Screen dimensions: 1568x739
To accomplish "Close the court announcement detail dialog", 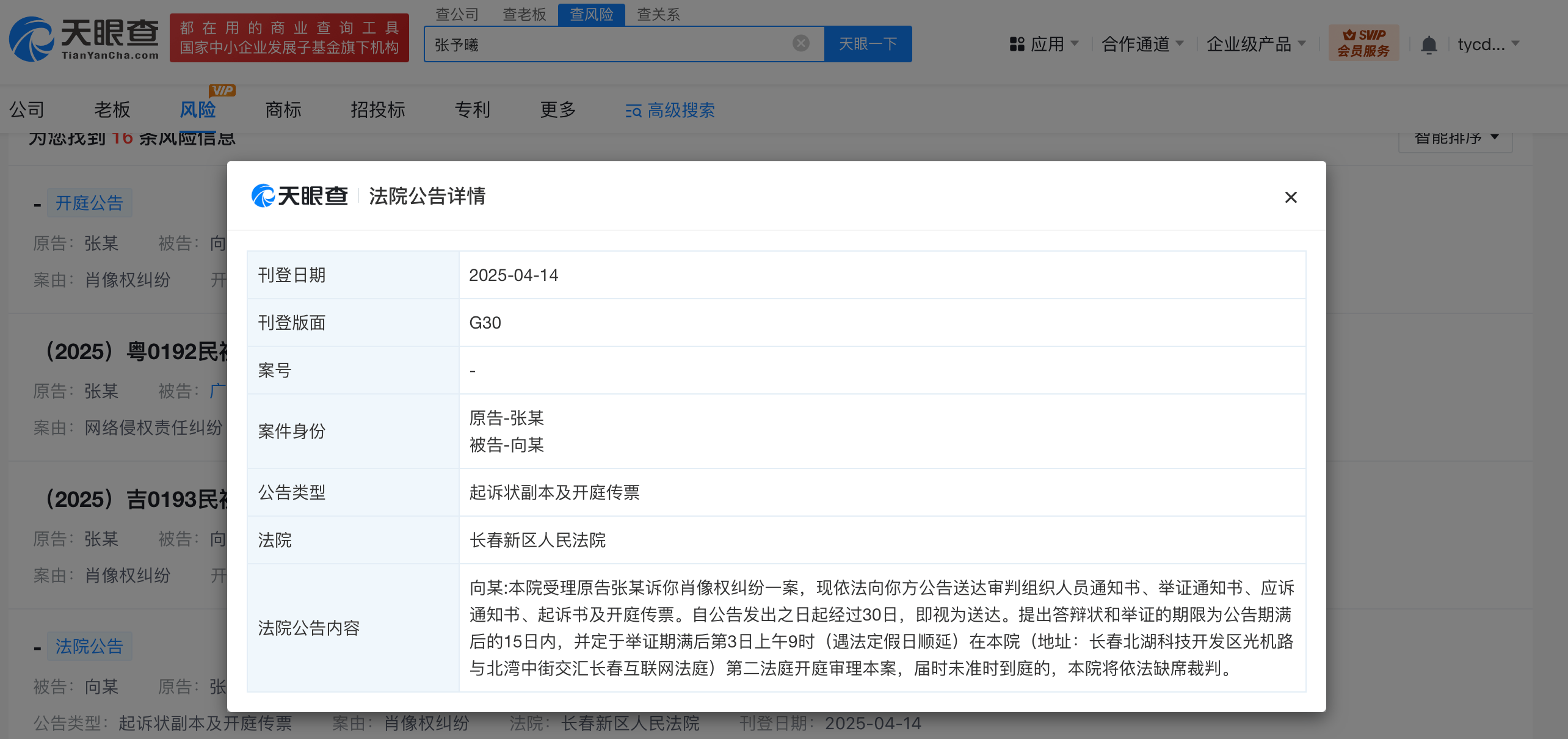I will 1290,197.
